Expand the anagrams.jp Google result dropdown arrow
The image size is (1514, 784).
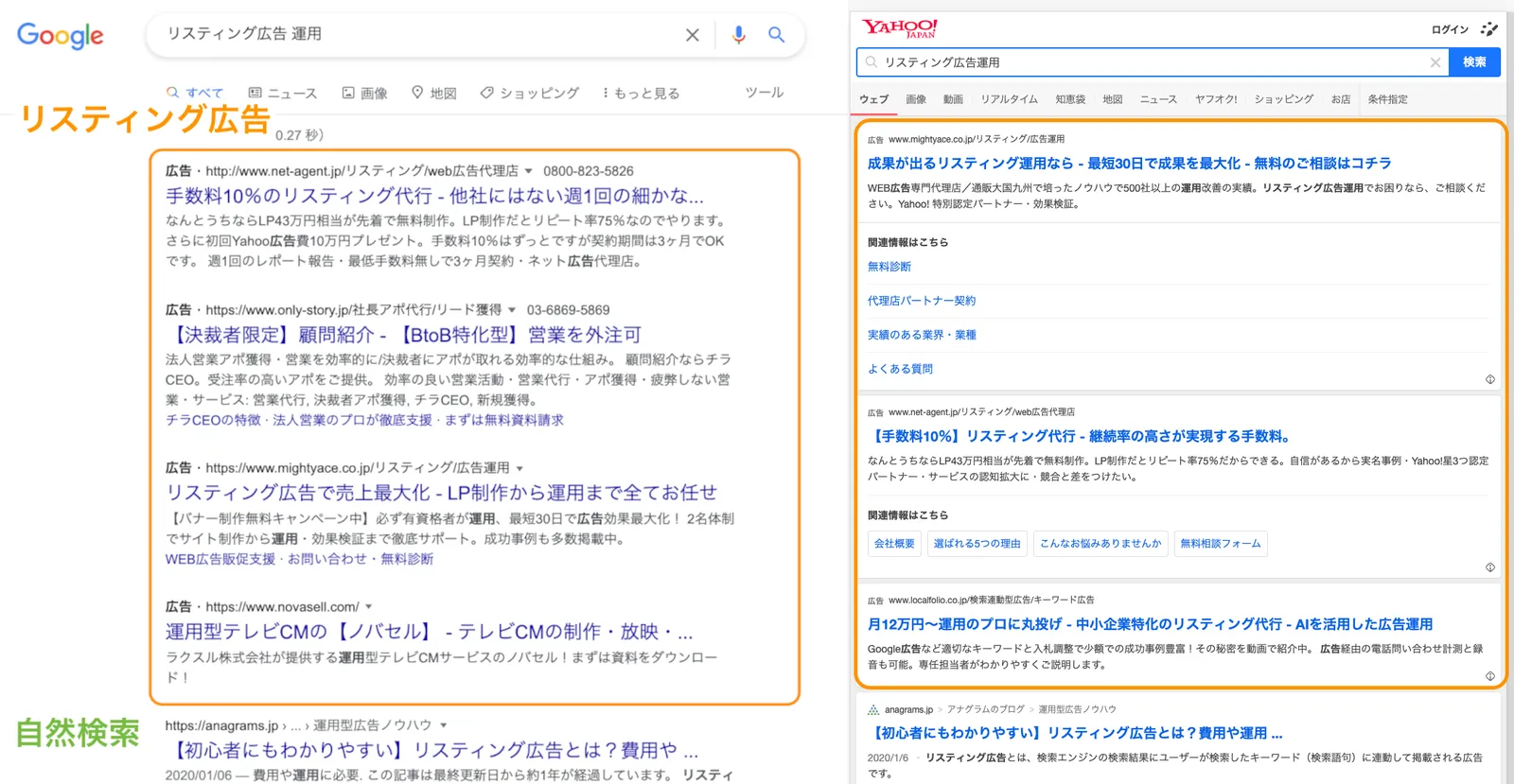tap(443, 725)
